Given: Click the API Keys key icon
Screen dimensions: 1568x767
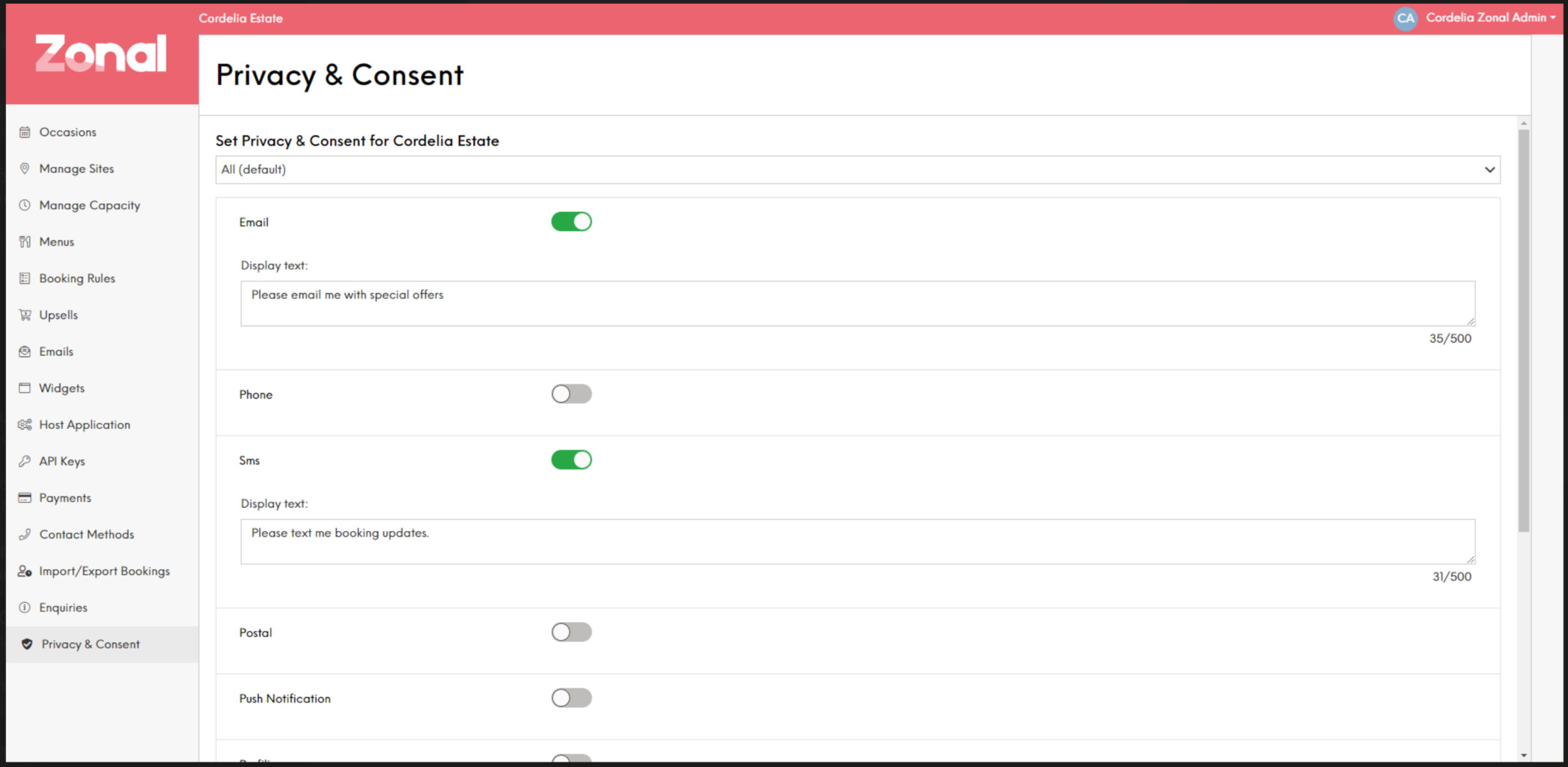Looking at the screenshot, I should coord(24,461).
